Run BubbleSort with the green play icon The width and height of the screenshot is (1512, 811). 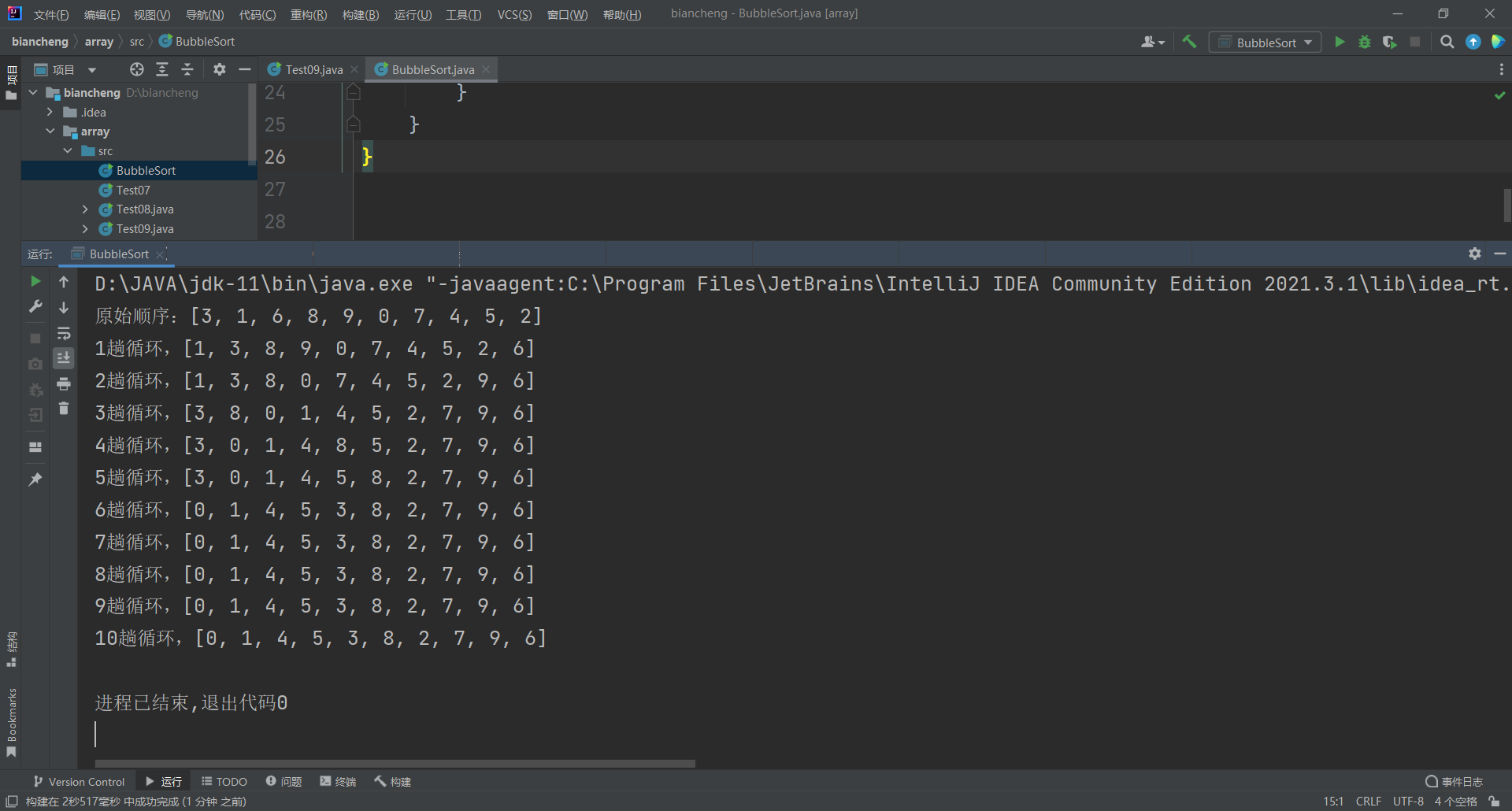tap(1340, 42)
